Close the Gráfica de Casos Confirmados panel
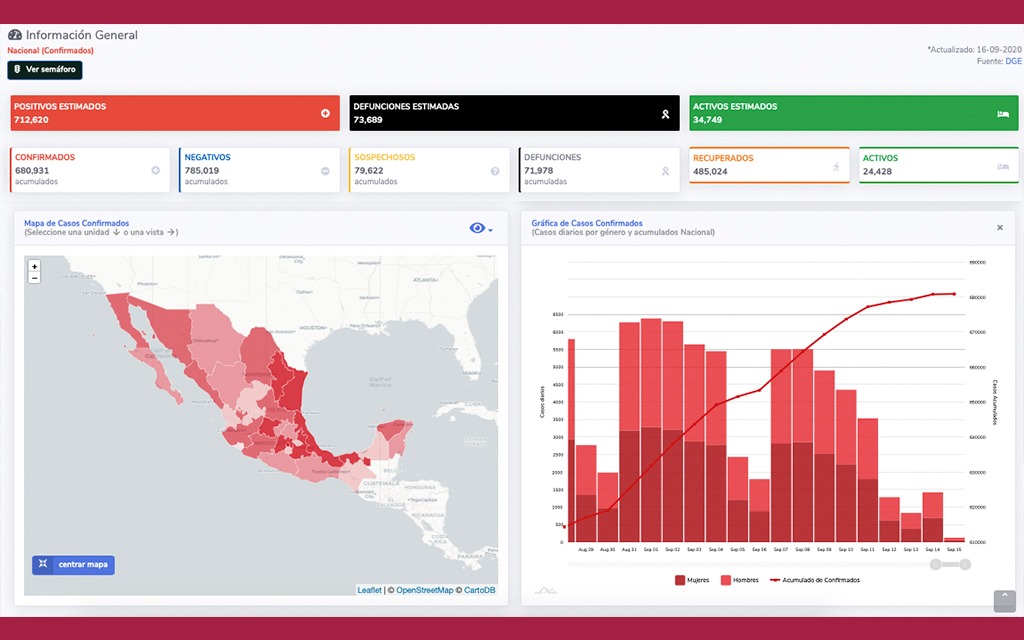1024x640 pixels. [x=999, y=228]
